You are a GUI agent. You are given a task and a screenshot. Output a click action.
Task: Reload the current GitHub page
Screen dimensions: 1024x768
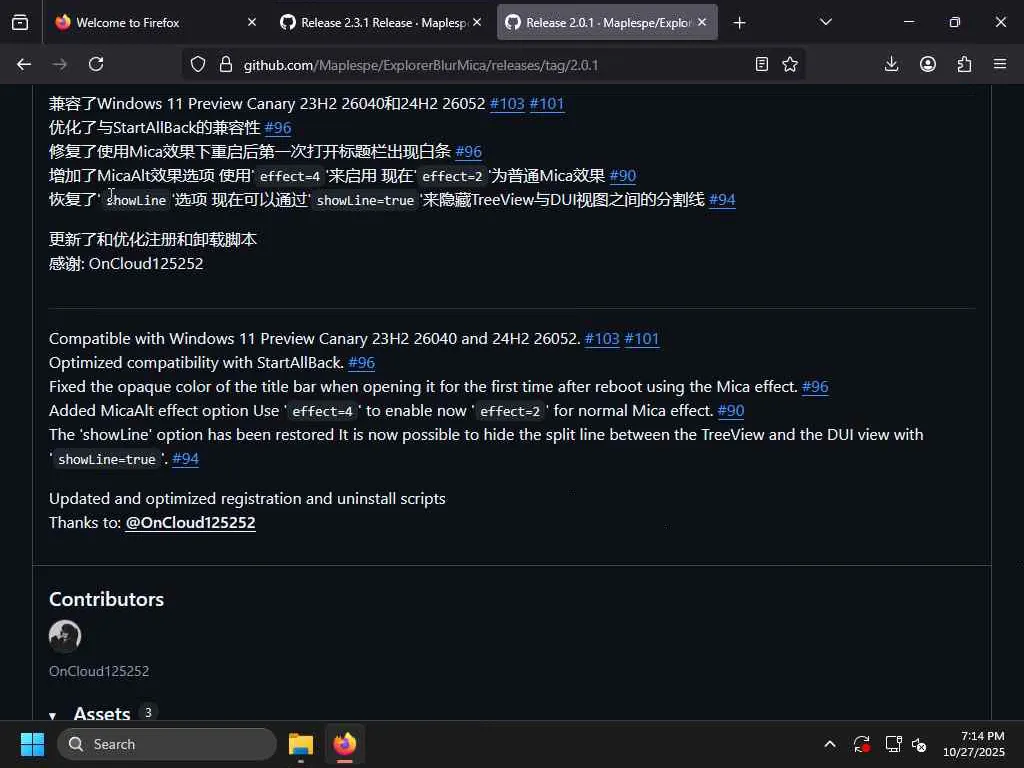pyautogui.click(x=96, y=64)
